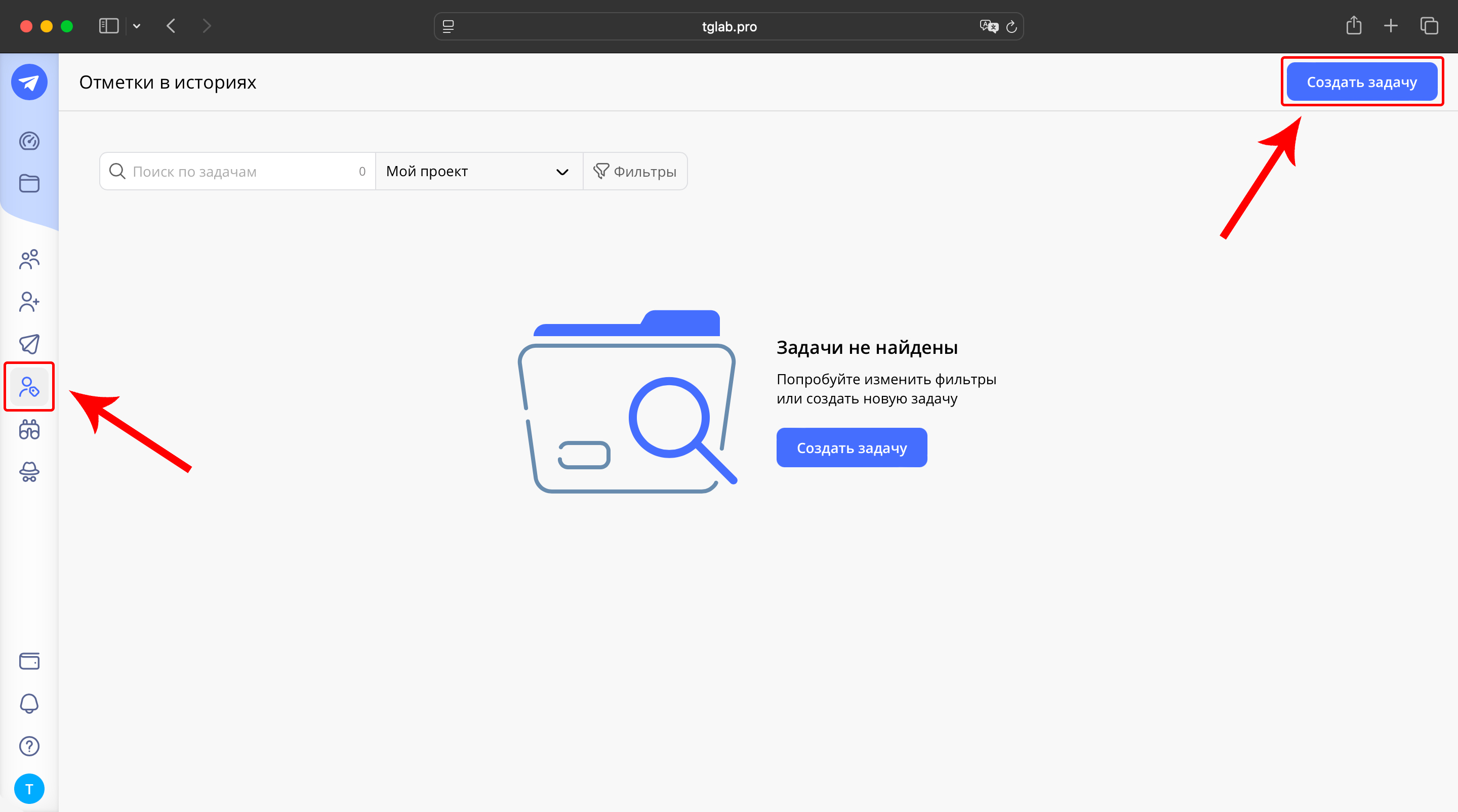This screenshot has height=812, width=1458.
Task: Click center 'Создать задачу' button under empty state
Action: (851, 448)
